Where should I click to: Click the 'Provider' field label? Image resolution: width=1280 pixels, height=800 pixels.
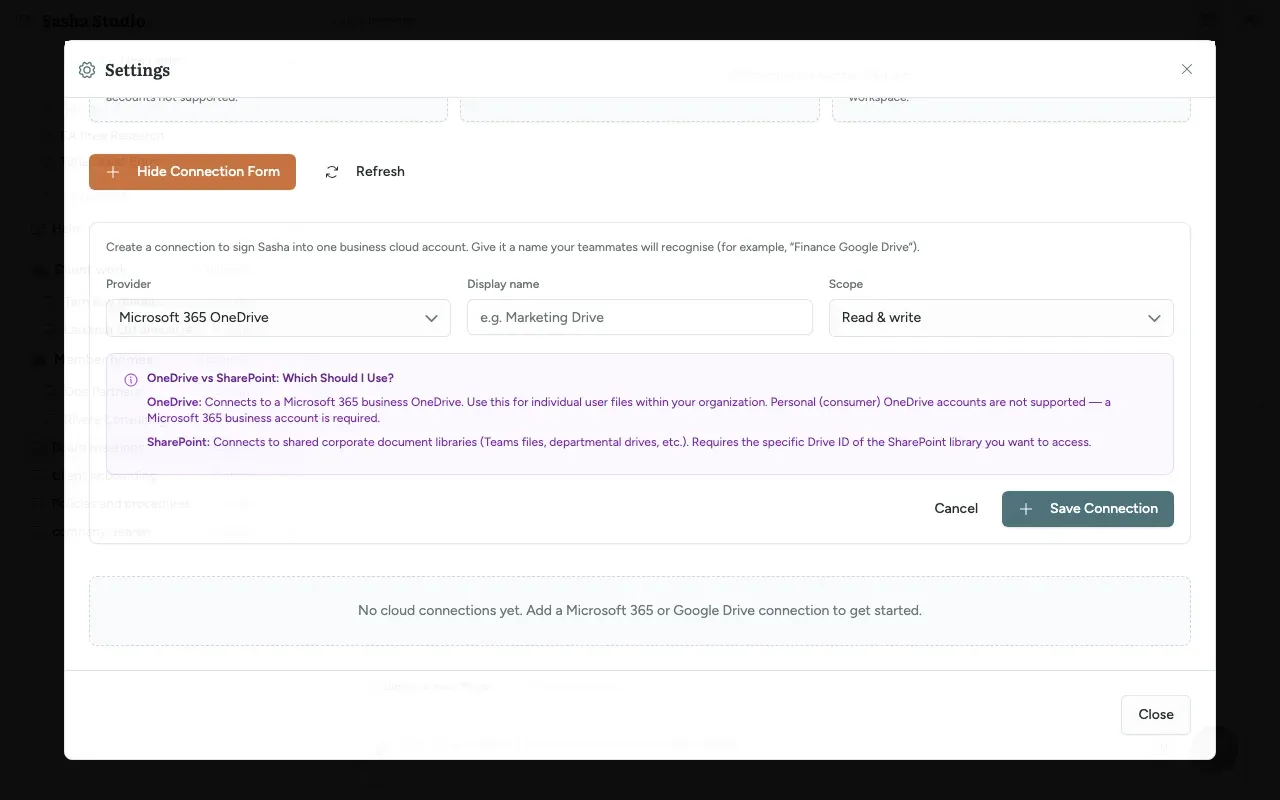tap(129, 284)
